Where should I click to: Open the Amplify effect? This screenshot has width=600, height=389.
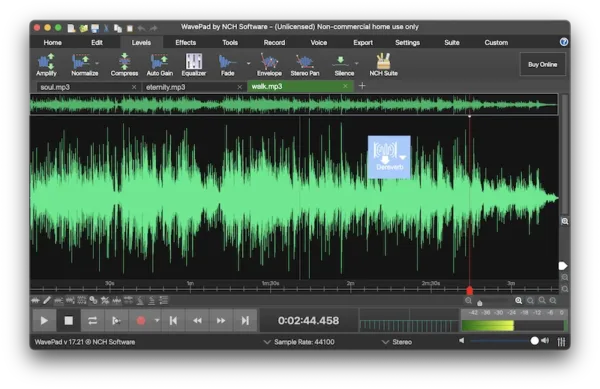point(46,65)
